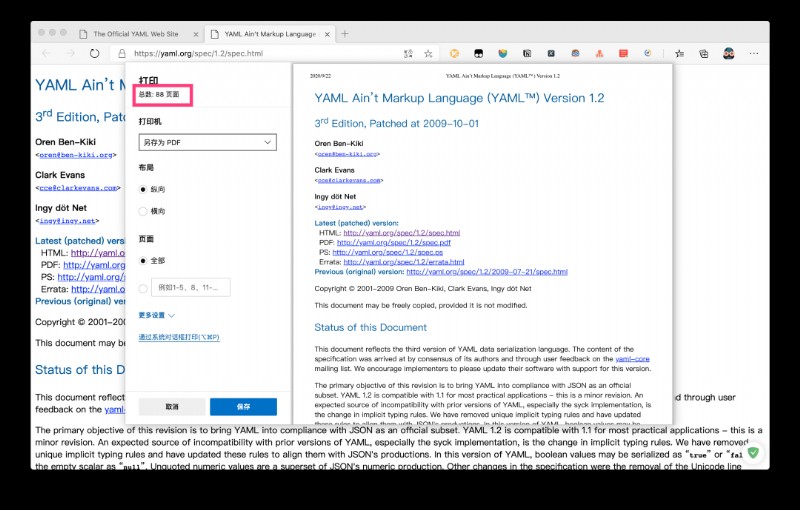800x510 pixels.
Task: Click the 'Status of this Document' heading in preview
Action: [370, 327]
